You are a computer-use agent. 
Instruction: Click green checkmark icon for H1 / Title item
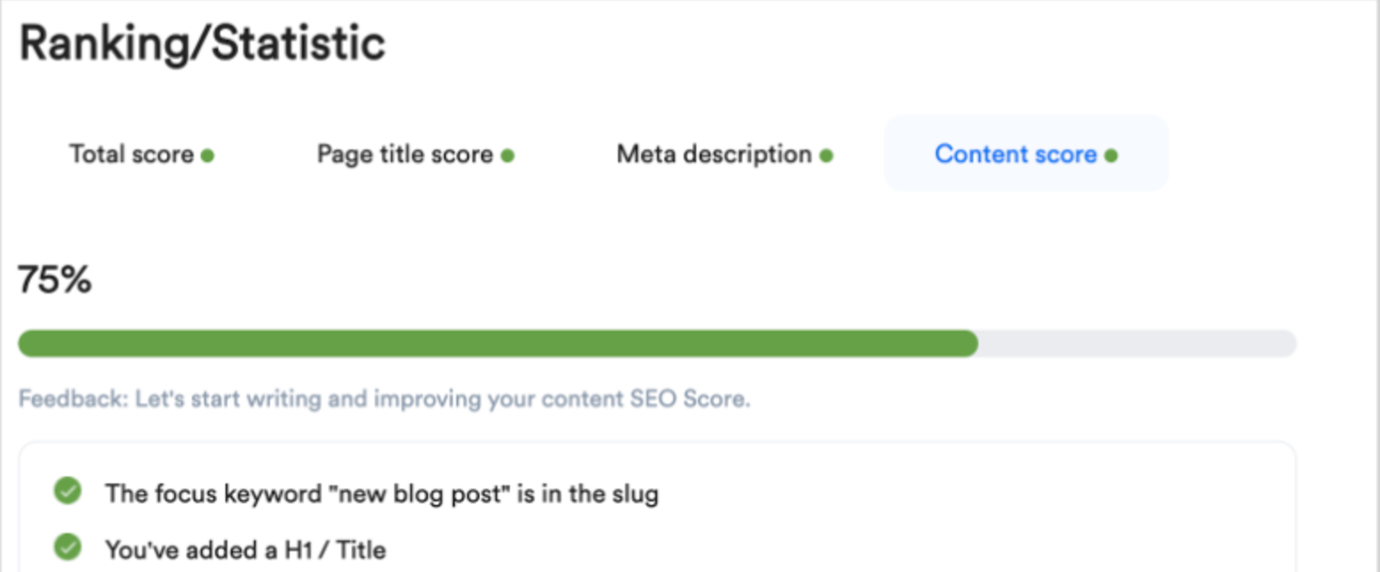coord(68,547)
